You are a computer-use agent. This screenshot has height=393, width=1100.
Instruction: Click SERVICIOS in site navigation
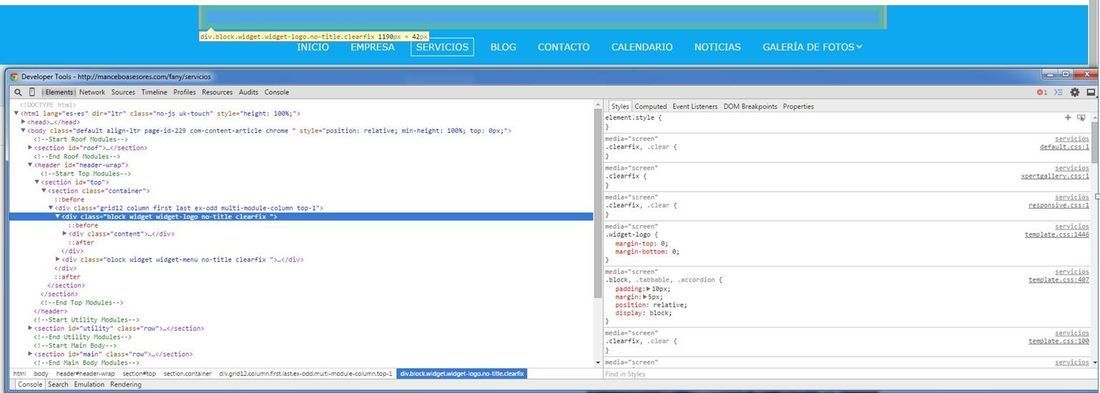coord(442,47)
